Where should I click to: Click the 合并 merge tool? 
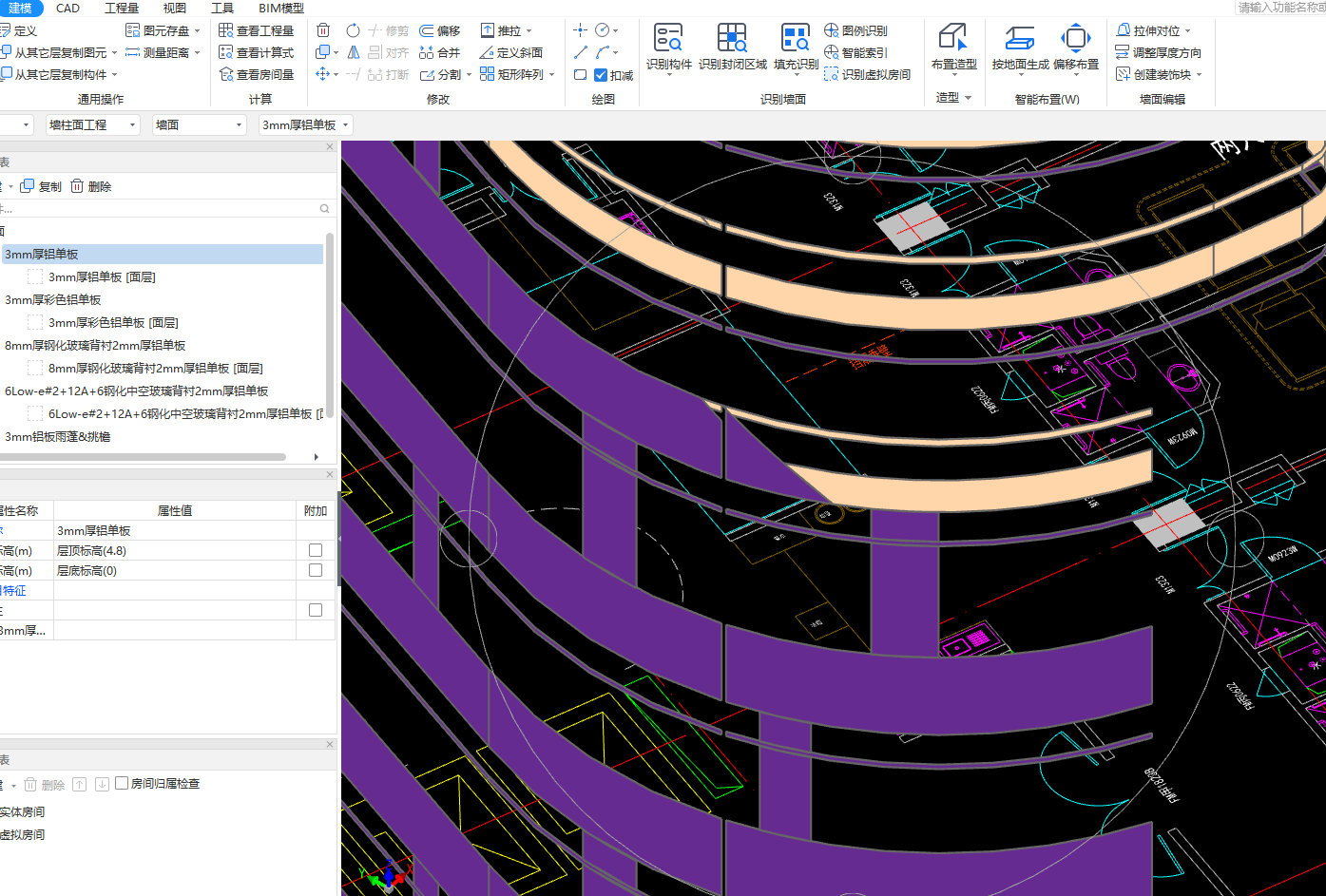[x=440, y=53]
